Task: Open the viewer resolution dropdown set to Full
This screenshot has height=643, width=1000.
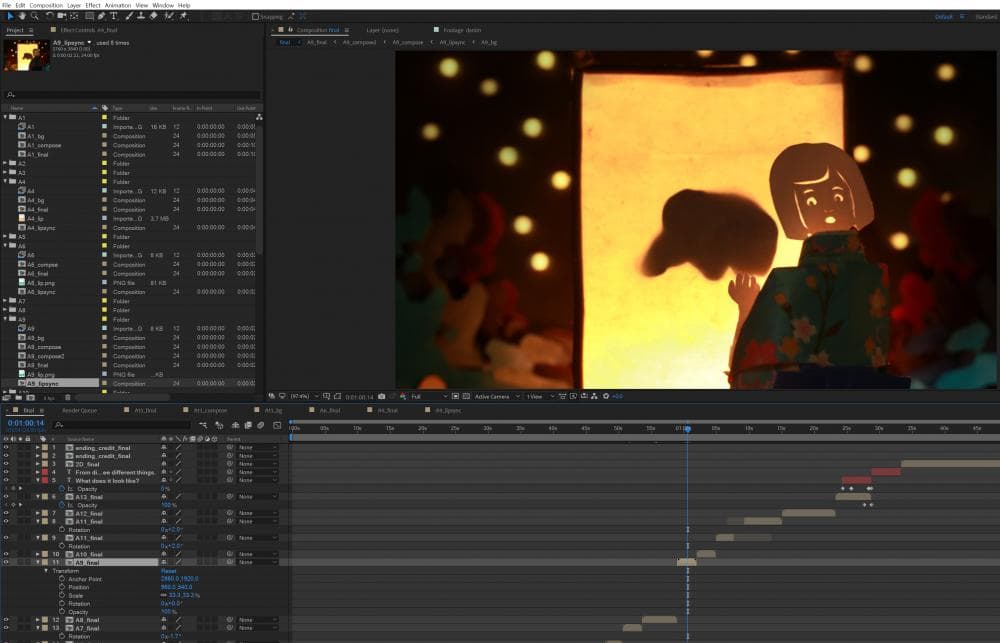Action: (x=429, y=397)
